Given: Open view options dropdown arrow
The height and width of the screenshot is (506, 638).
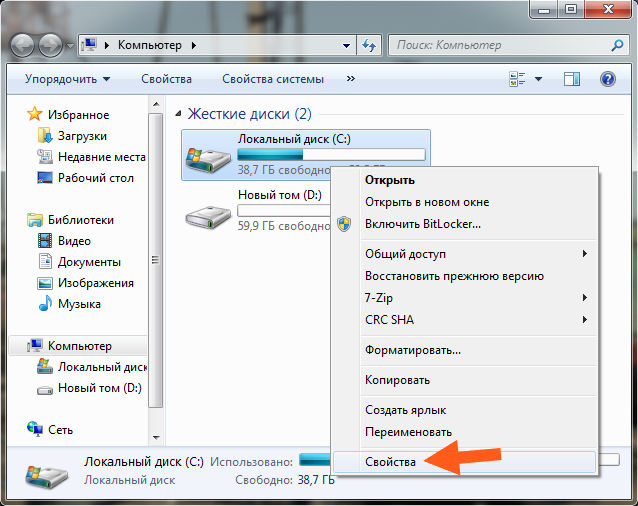Looking at the screenshot, I should pos(538,79).
